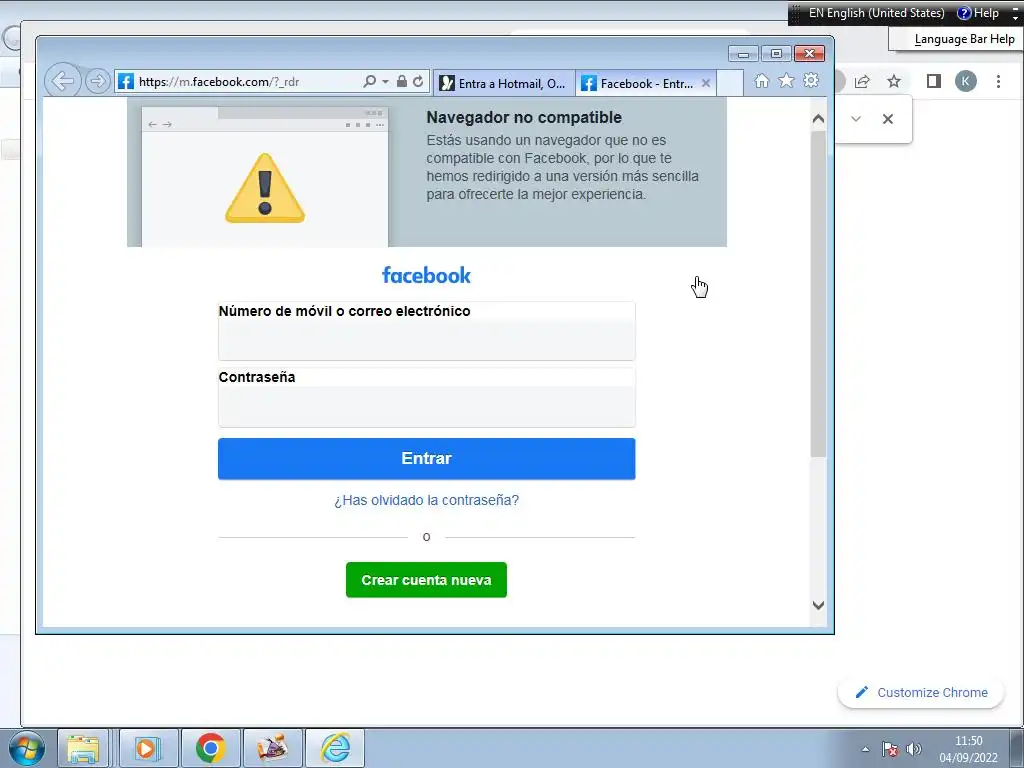Click the Action Center flag icon

[889, 749]
